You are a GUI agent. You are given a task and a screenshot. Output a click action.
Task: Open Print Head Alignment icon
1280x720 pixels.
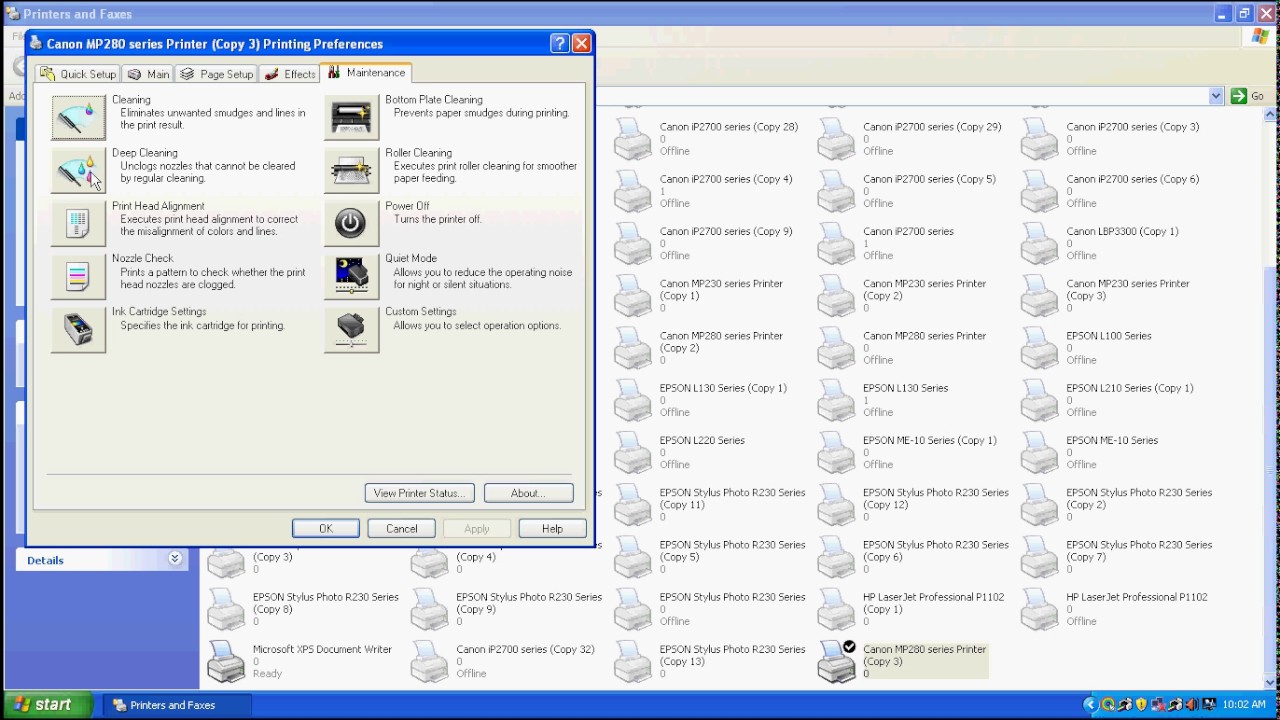[78, 223]
